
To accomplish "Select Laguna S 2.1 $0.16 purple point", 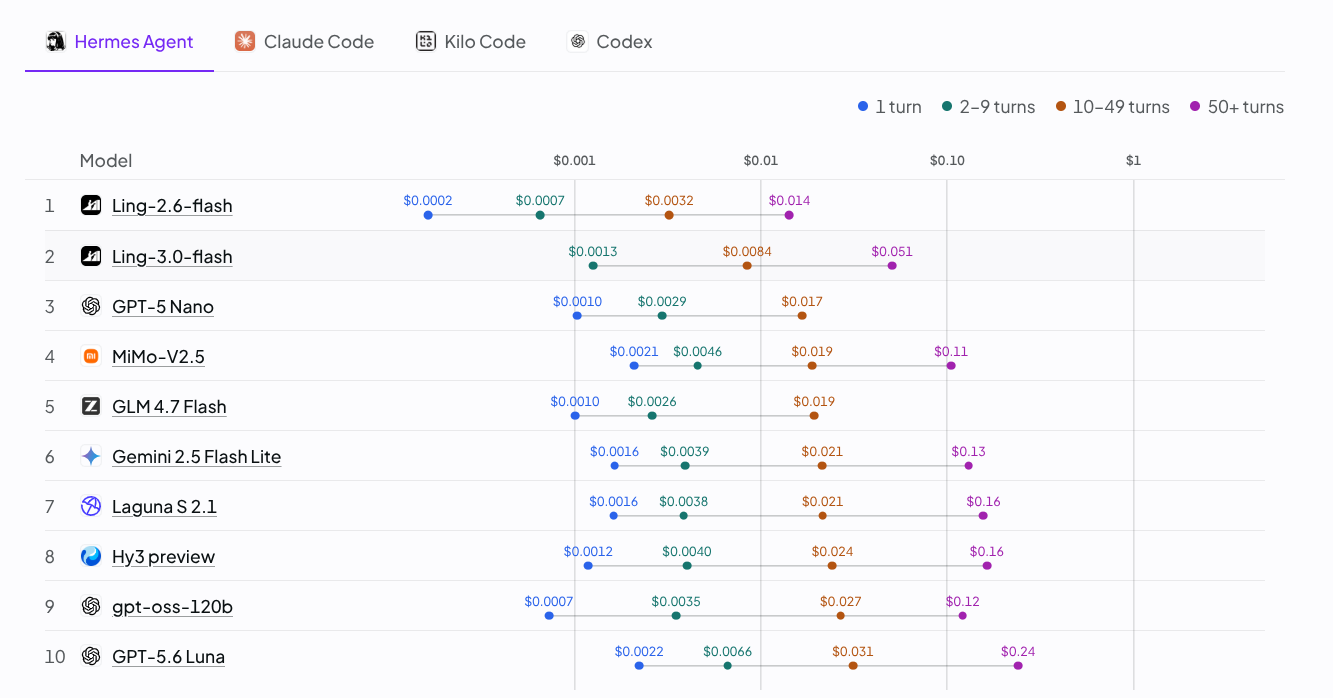I will click(x=983, y=515).
